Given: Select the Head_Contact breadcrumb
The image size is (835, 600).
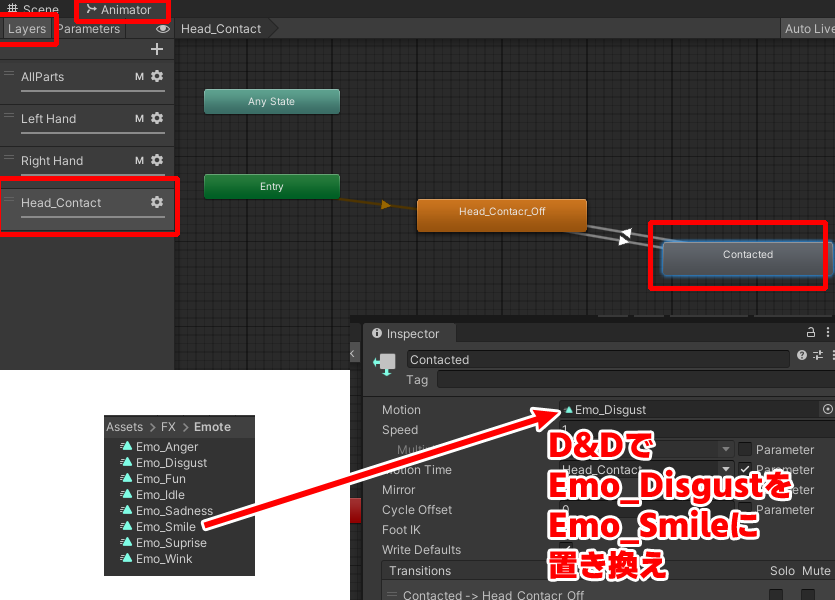Looking at the screenshot, I should pyautogui.click(x=222, y=29).
